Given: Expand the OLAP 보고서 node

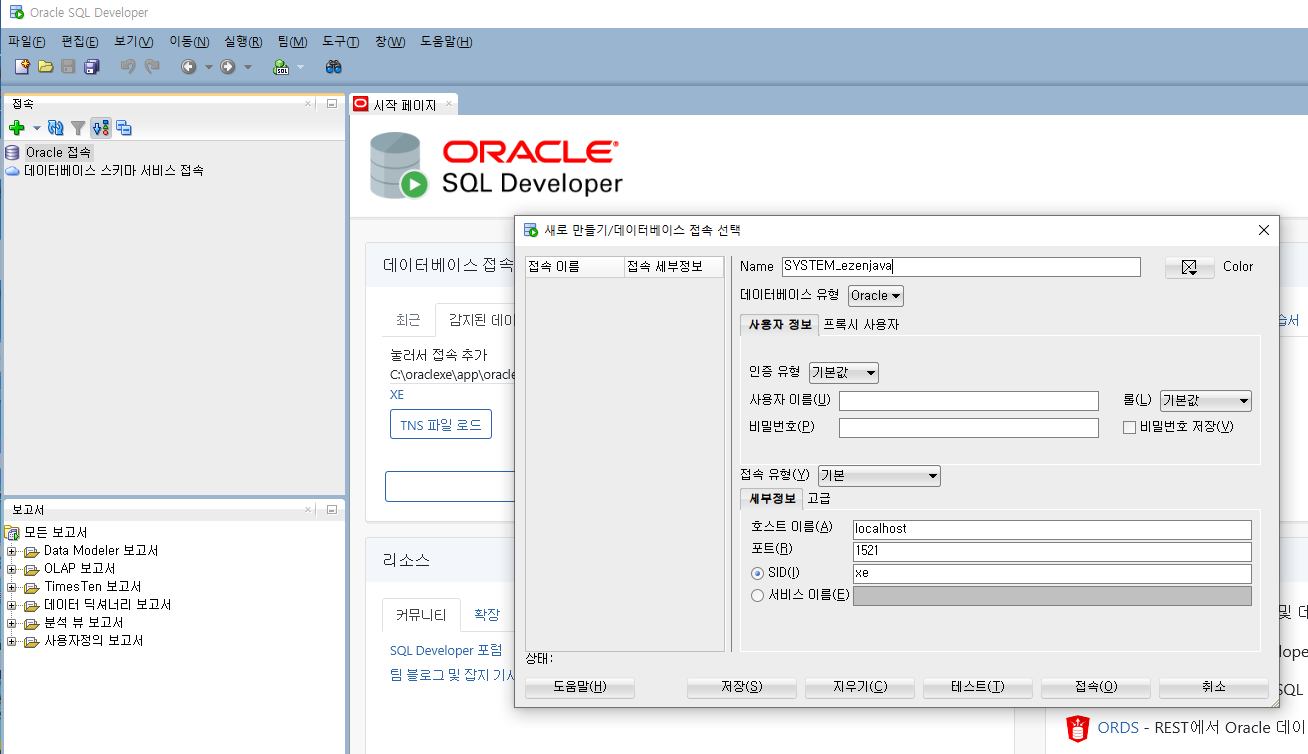Looking at the screenshot, I should 12,569.
